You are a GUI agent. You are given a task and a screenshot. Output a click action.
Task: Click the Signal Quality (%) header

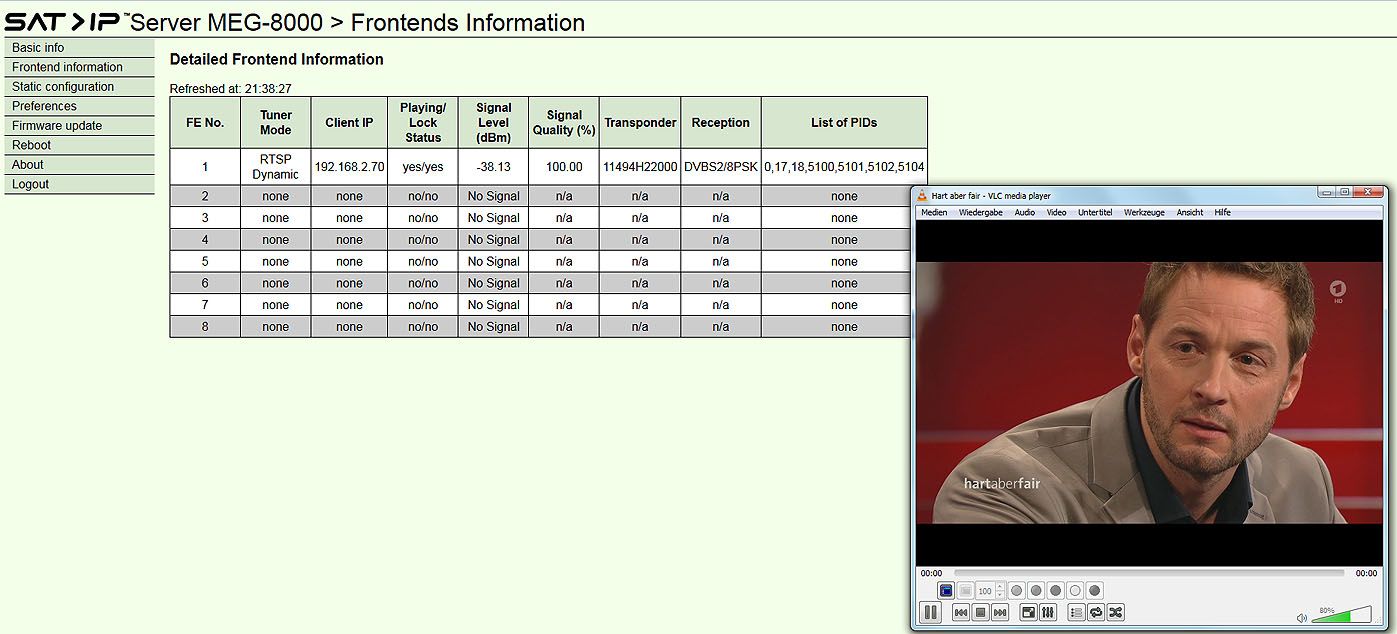tap(564, 123)
